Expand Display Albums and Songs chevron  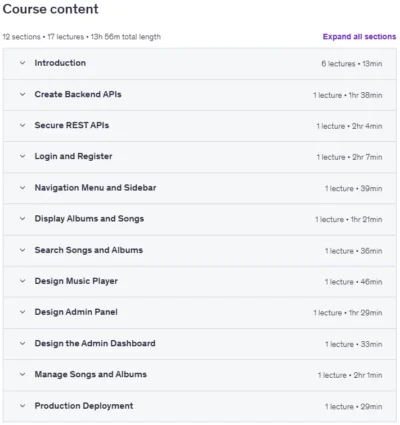(22, 219)
